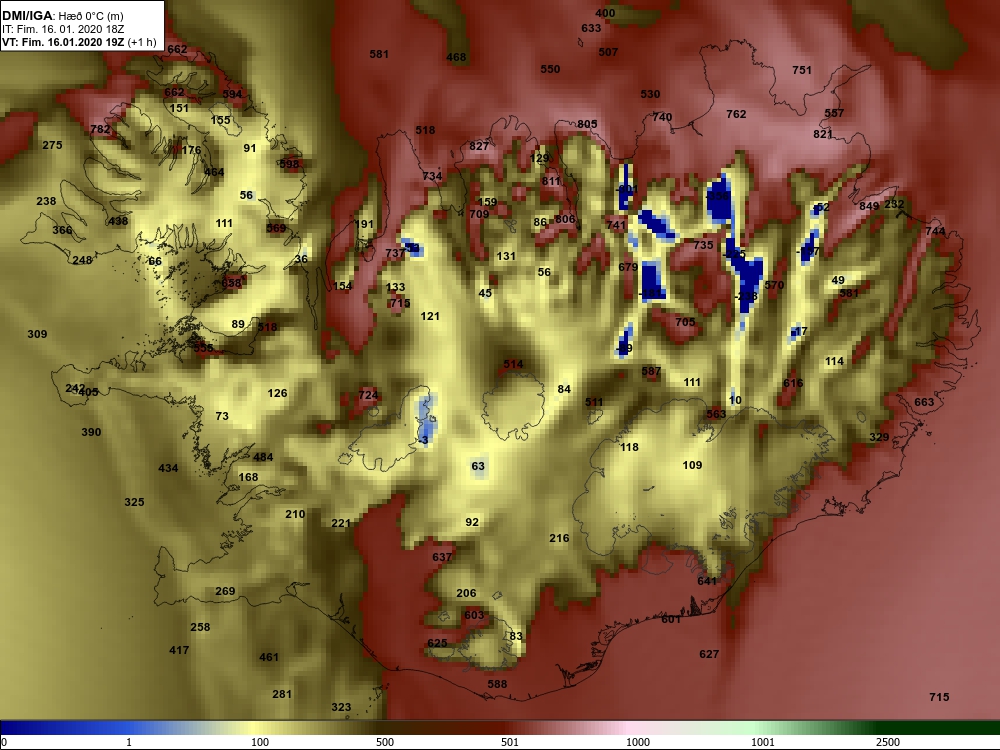Click the map value '438'
The image size is (1000, 750).
click(x=118, y=221)
